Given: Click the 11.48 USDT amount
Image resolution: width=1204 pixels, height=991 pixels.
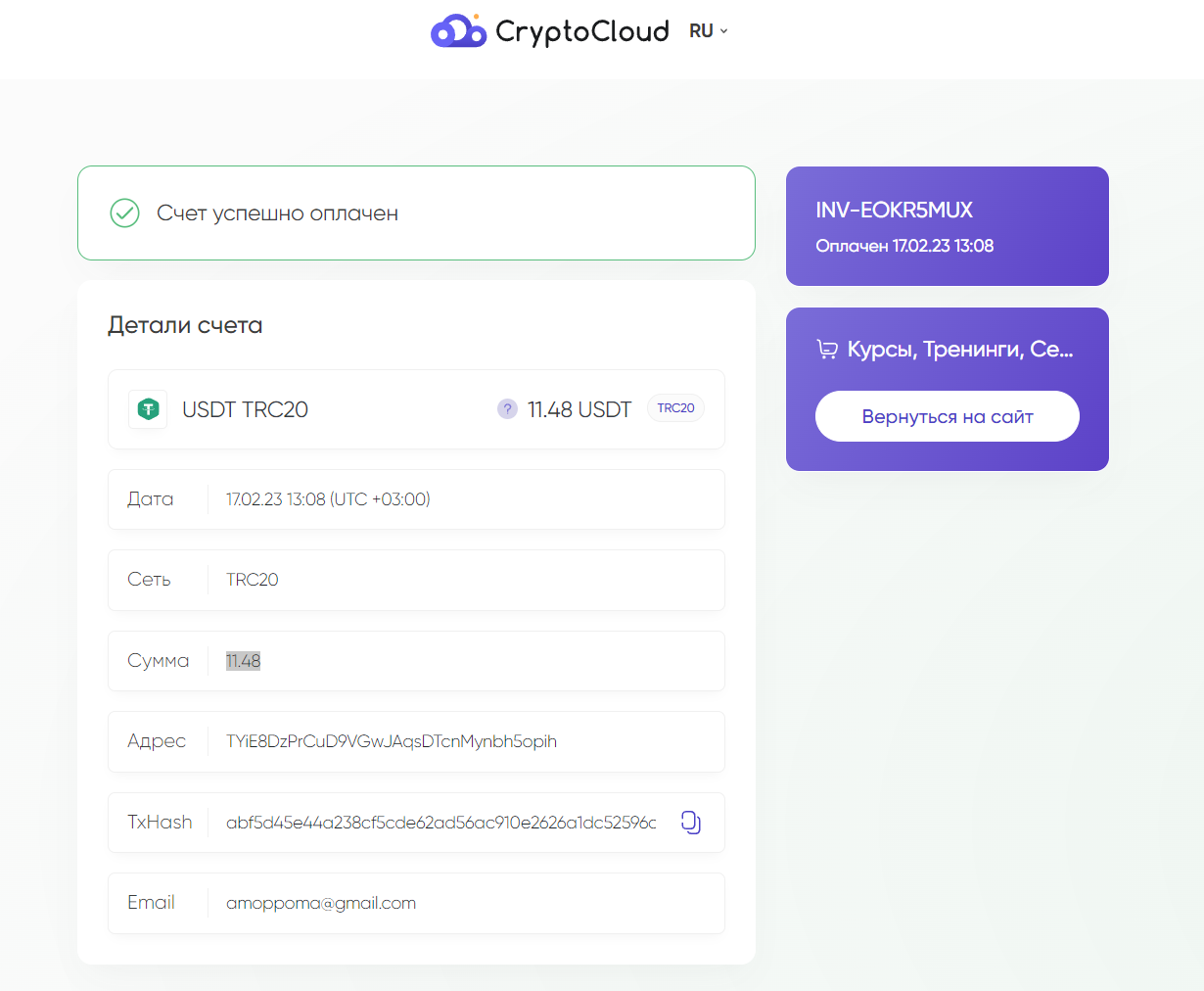Looking at the screenshot, I should click(579, 409).
